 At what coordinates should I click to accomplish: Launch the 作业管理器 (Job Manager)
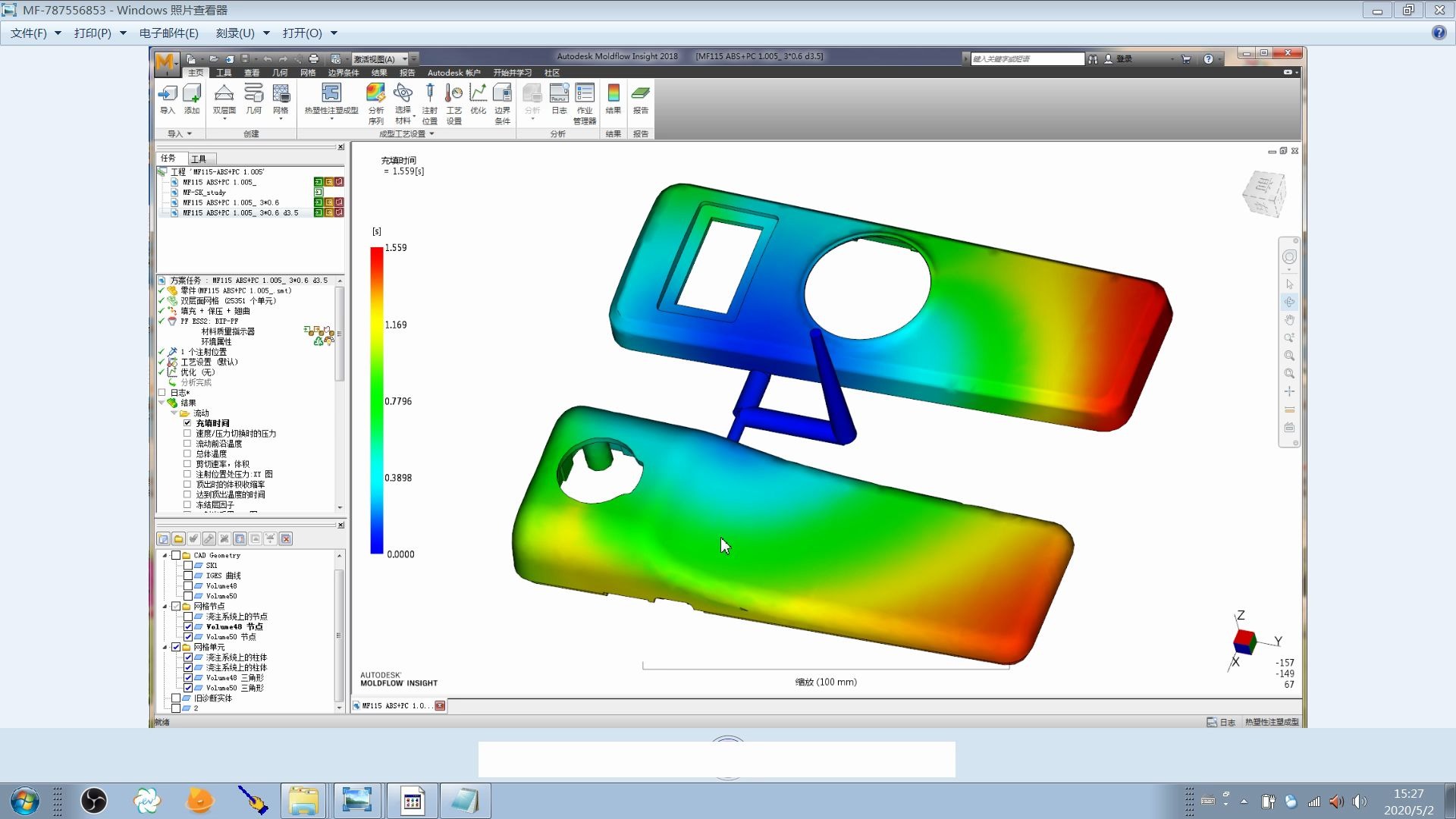584,102
